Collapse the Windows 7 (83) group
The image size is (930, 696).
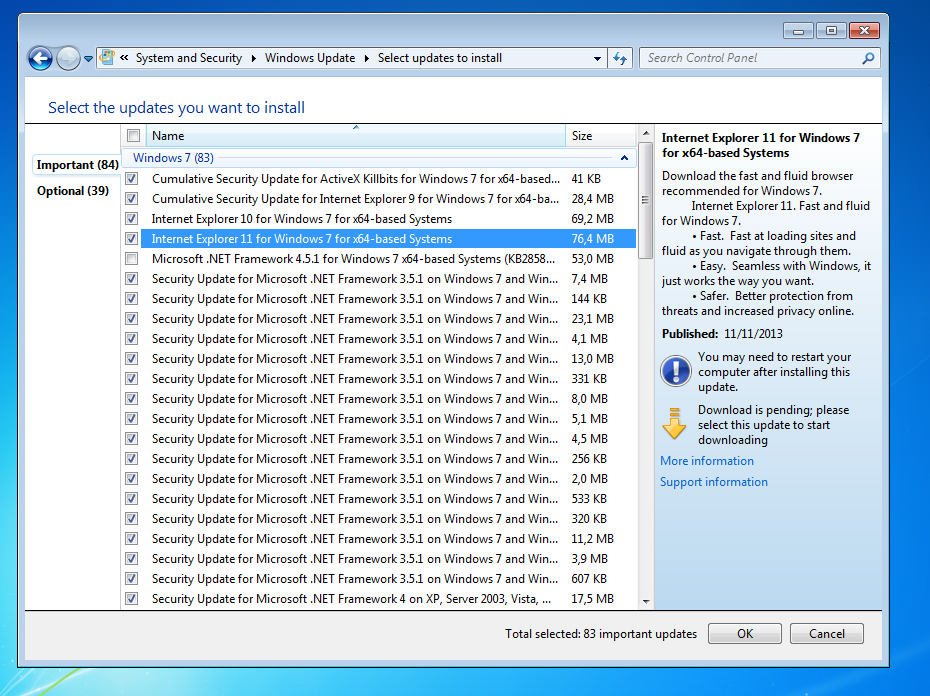624,158
